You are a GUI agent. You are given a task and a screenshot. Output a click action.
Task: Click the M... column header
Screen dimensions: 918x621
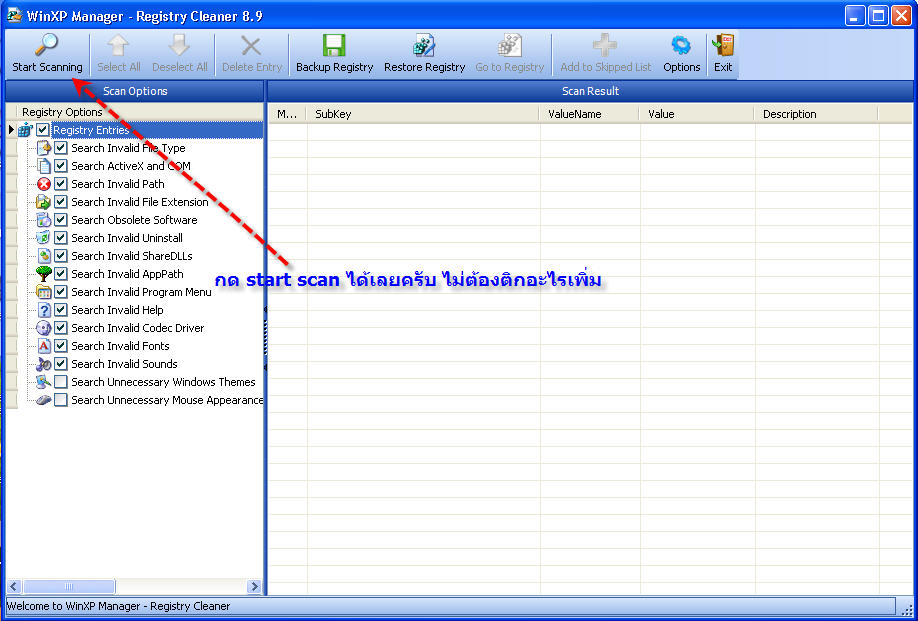coord(287,114)
